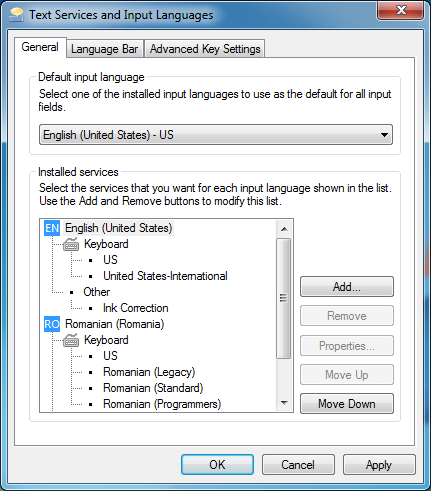The width and height of the screenshot is (431, 491).
Task: Select the General tab
Action: (x=40, y=47)
